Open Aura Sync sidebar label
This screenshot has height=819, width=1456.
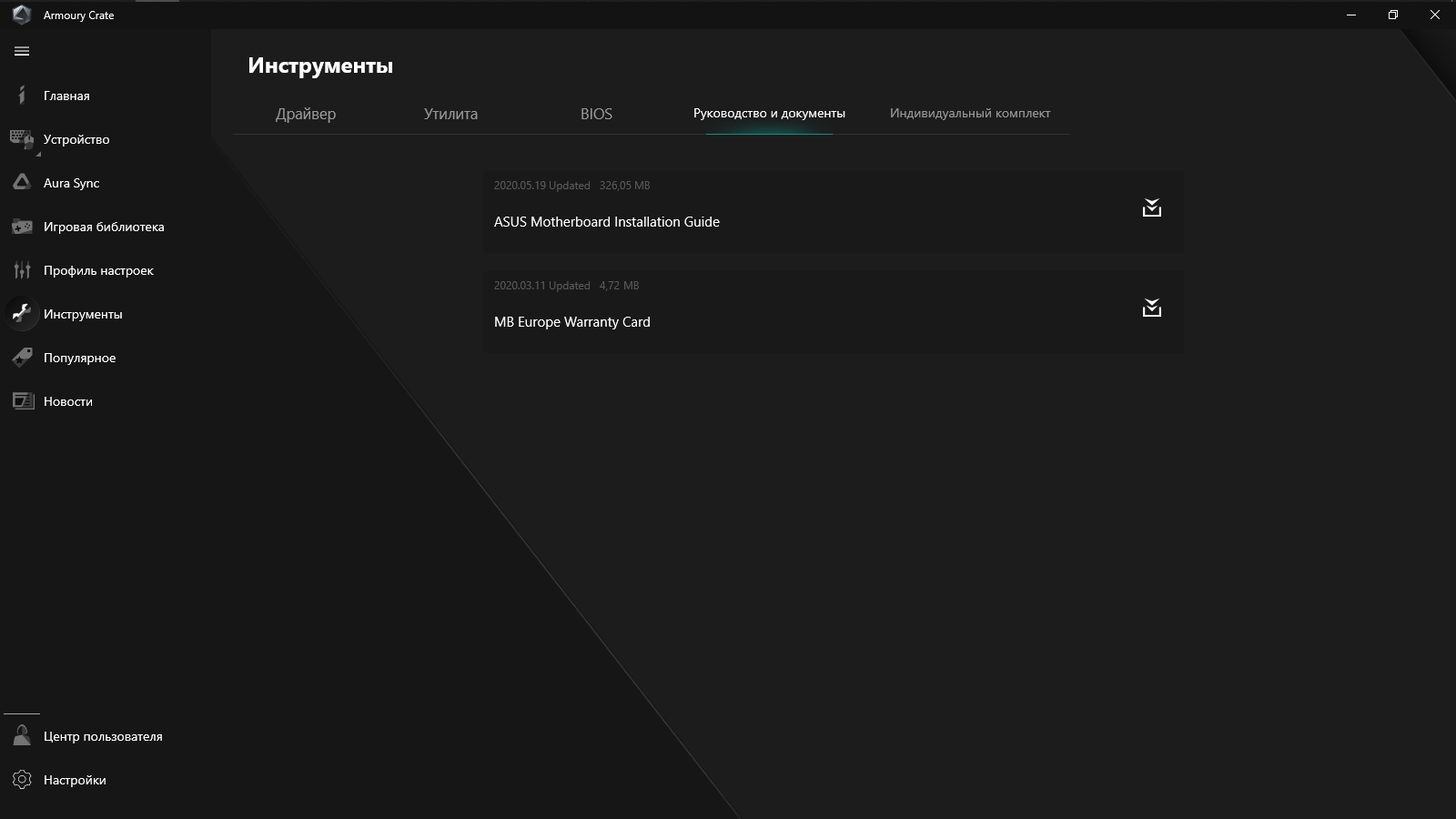click(x=71, y=183)
